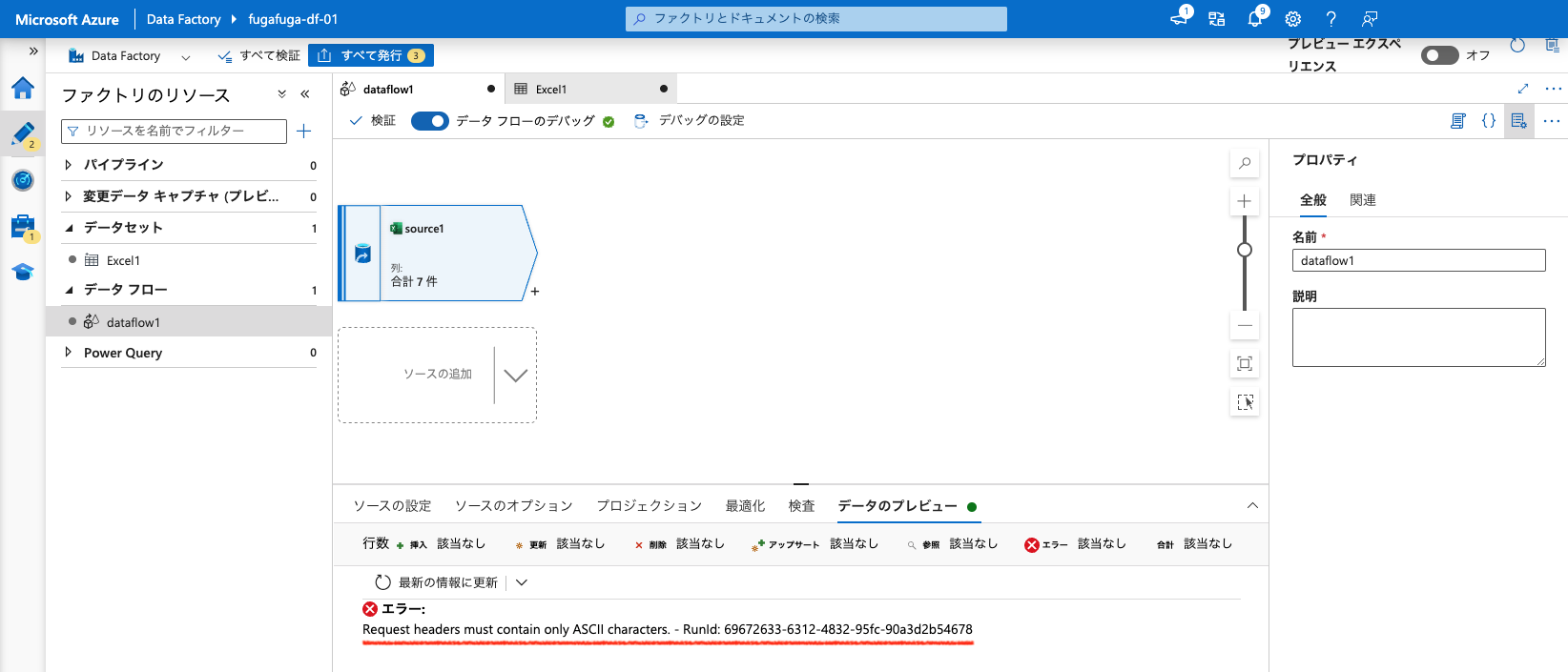Add transformation after source1 with plus
This screenshot has width=1568, height=672.
coord(535,292)
